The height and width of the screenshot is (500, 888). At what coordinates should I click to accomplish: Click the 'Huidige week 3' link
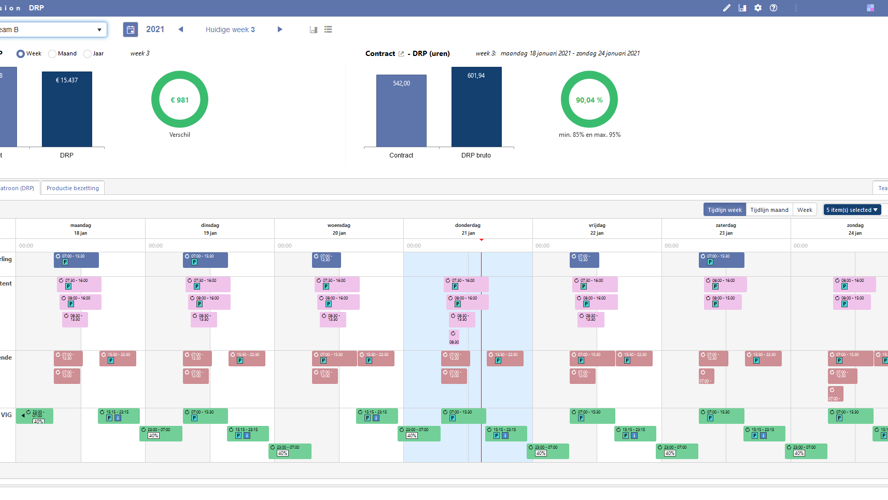point(230,29)
